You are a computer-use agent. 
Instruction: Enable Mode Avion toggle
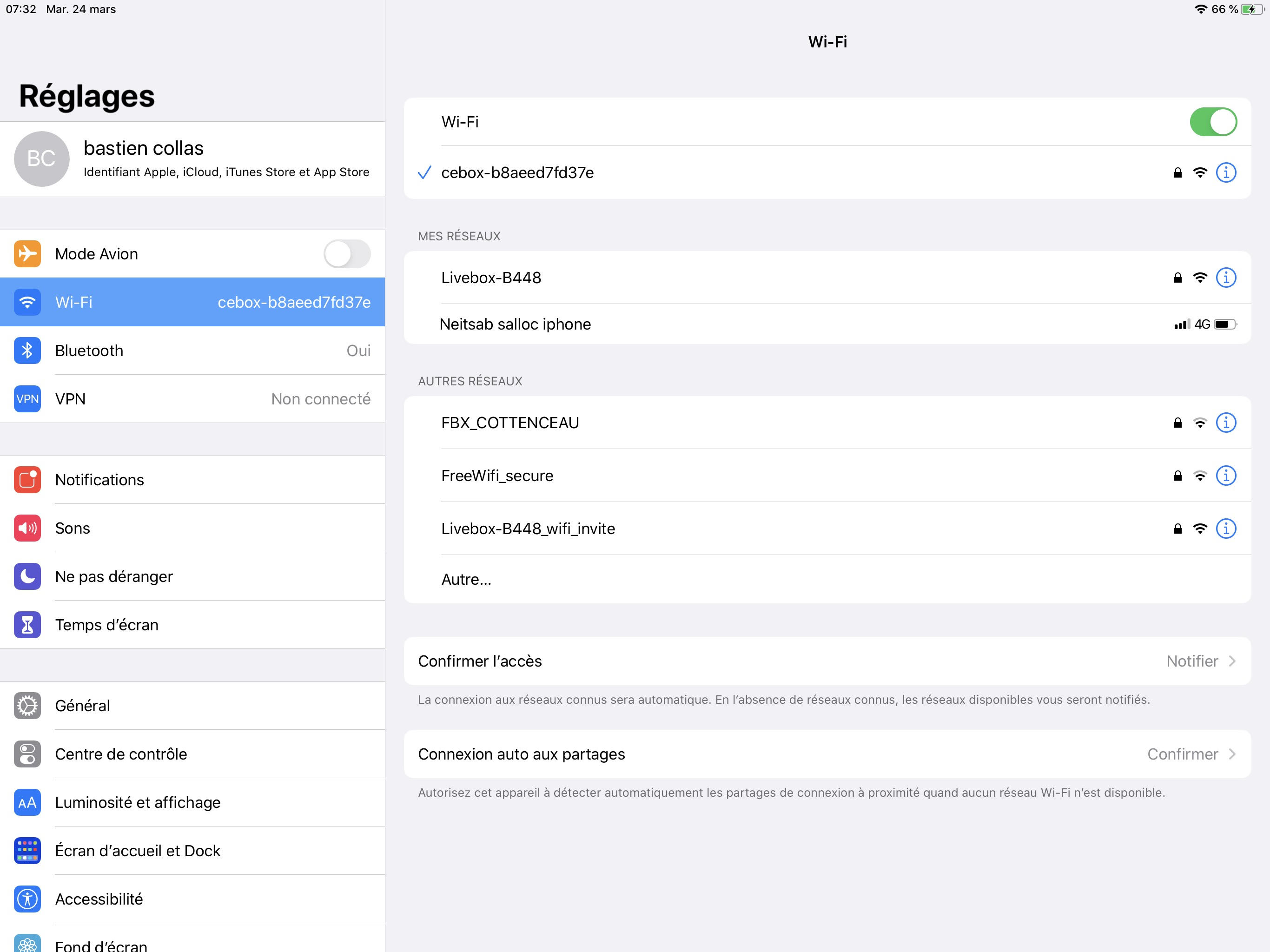347,254
